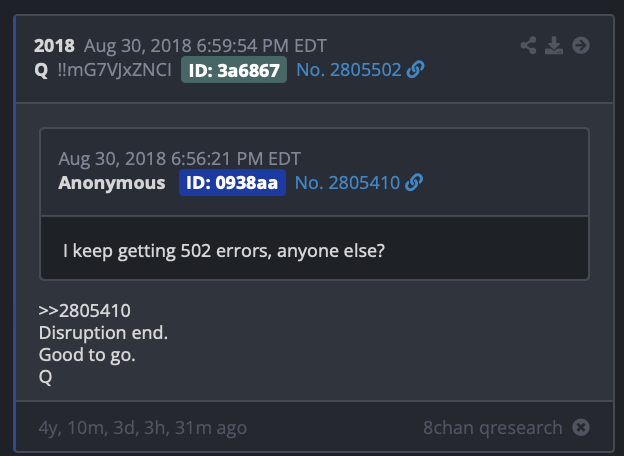624x456 pixels.
Task: Click the quoted "502 errors" message text
Action: (x=224, y=251)
